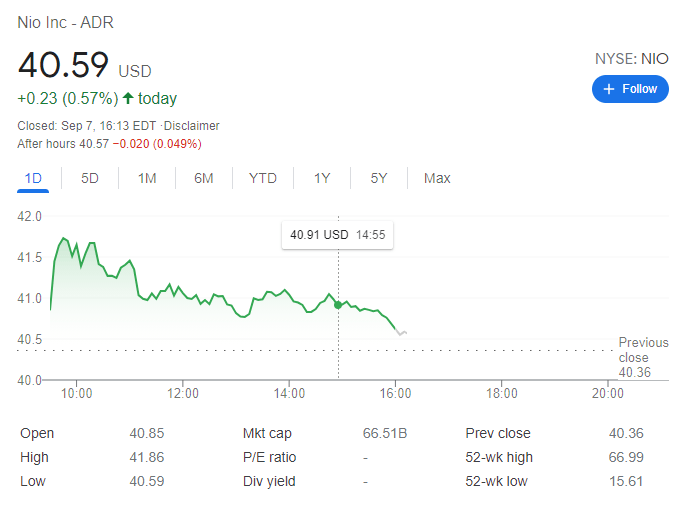Click the Mkt cap value 66.51B

[384, 433]
